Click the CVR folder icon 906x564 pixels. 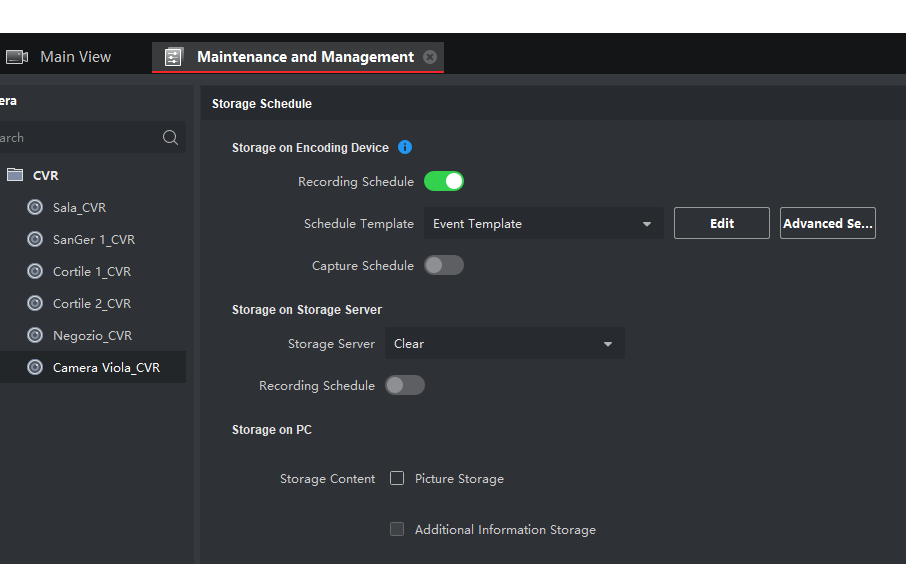[x=15, y=175]
